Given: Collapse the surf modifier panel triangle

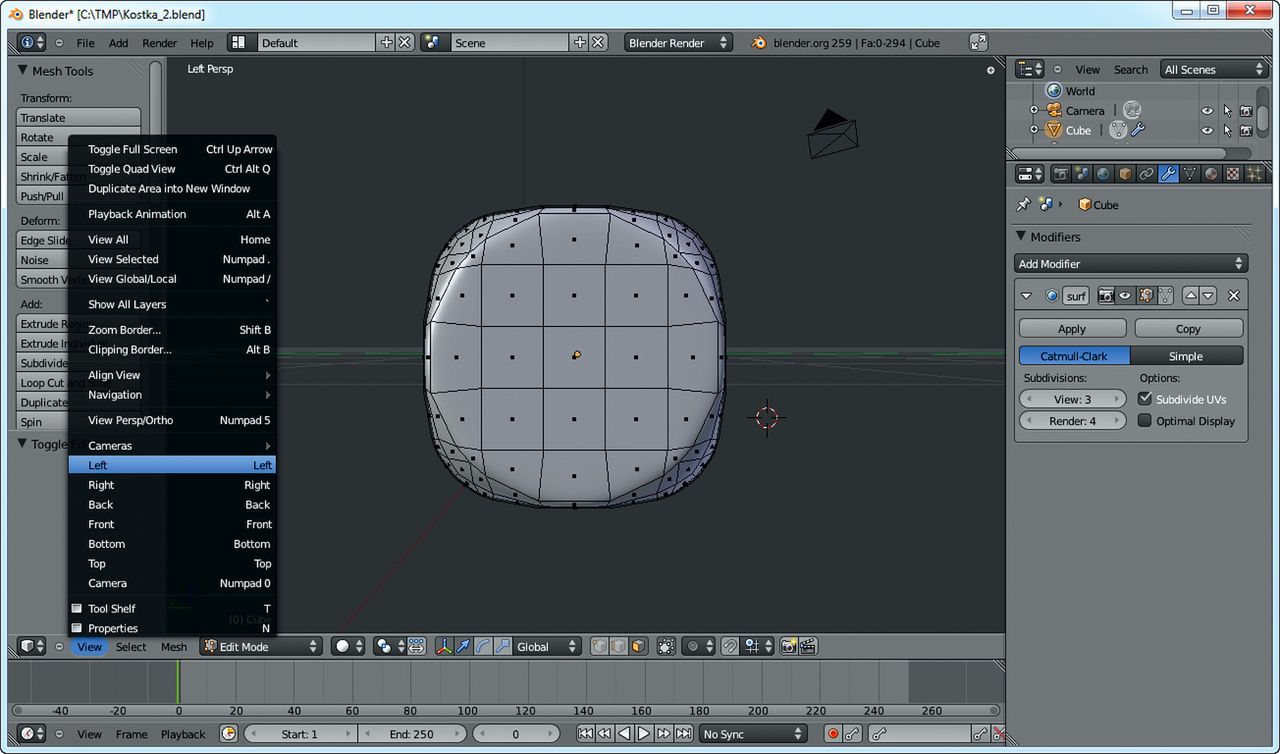Looking at the screenshot, I should (x=1026, y=296).
